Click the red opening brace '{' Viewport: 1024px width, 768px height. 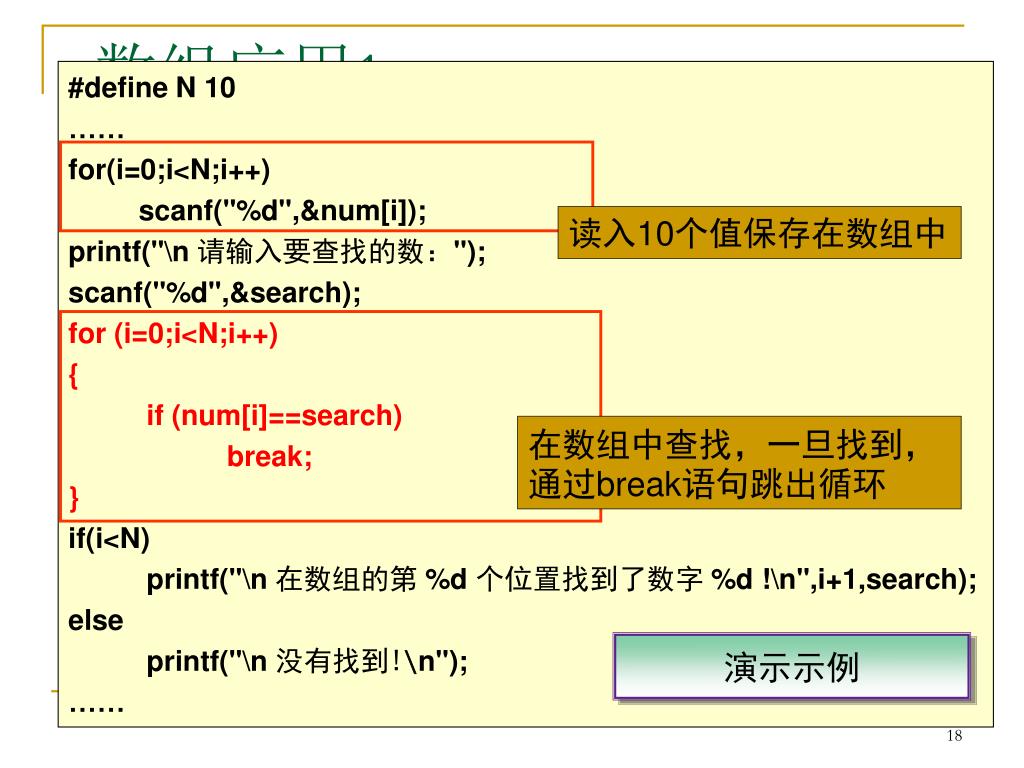(x=73, y=376)
